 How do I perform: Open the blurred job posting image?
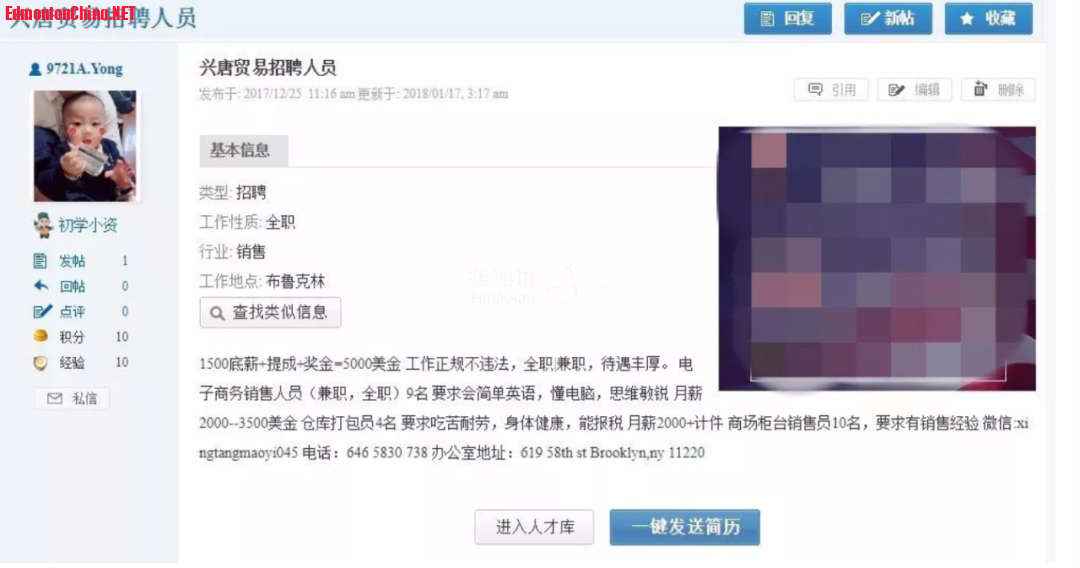point(877,258)
